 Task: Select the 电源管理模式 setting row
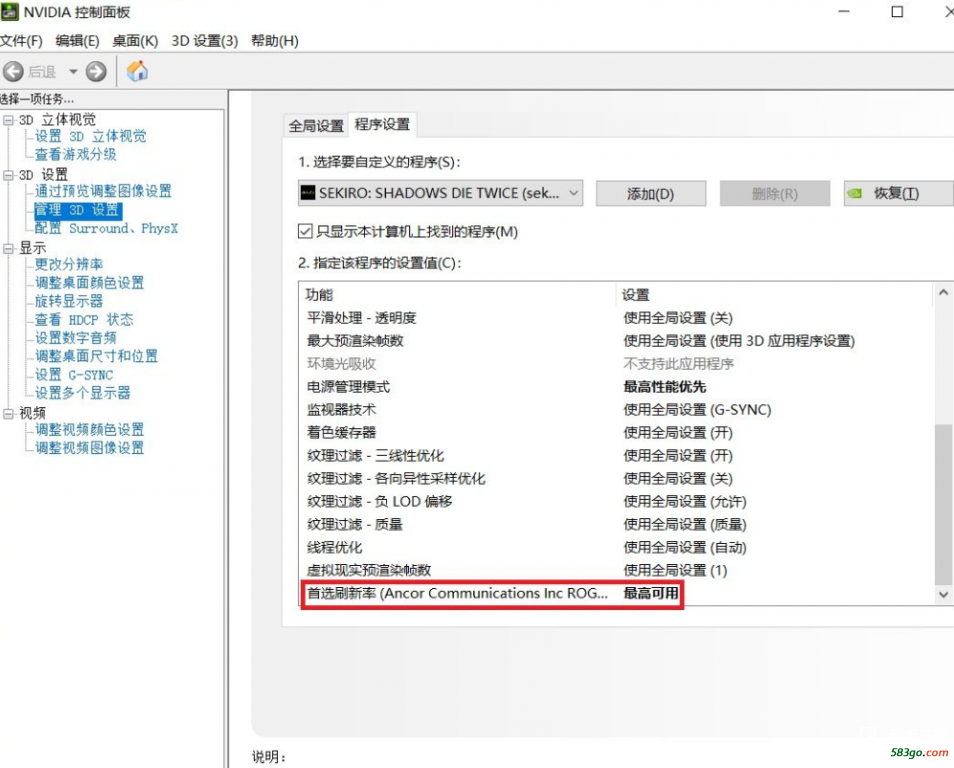[616, 386]
